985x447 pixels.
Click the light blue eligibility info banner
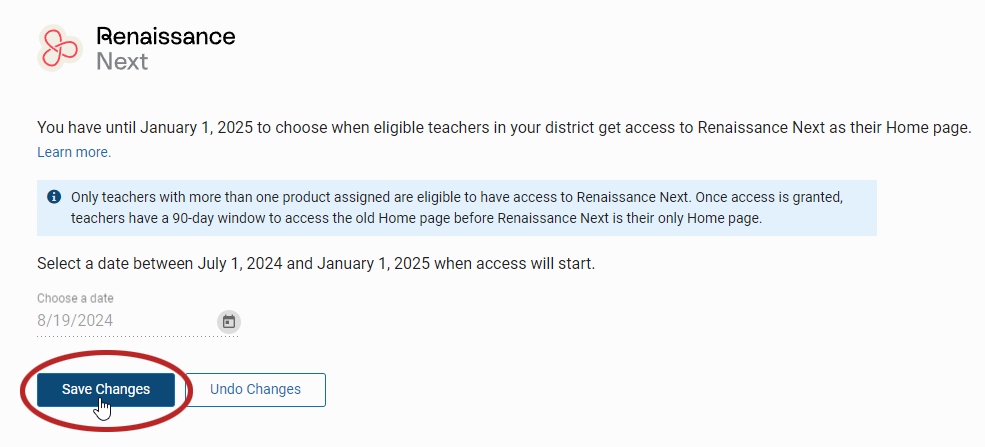[457, 208]
